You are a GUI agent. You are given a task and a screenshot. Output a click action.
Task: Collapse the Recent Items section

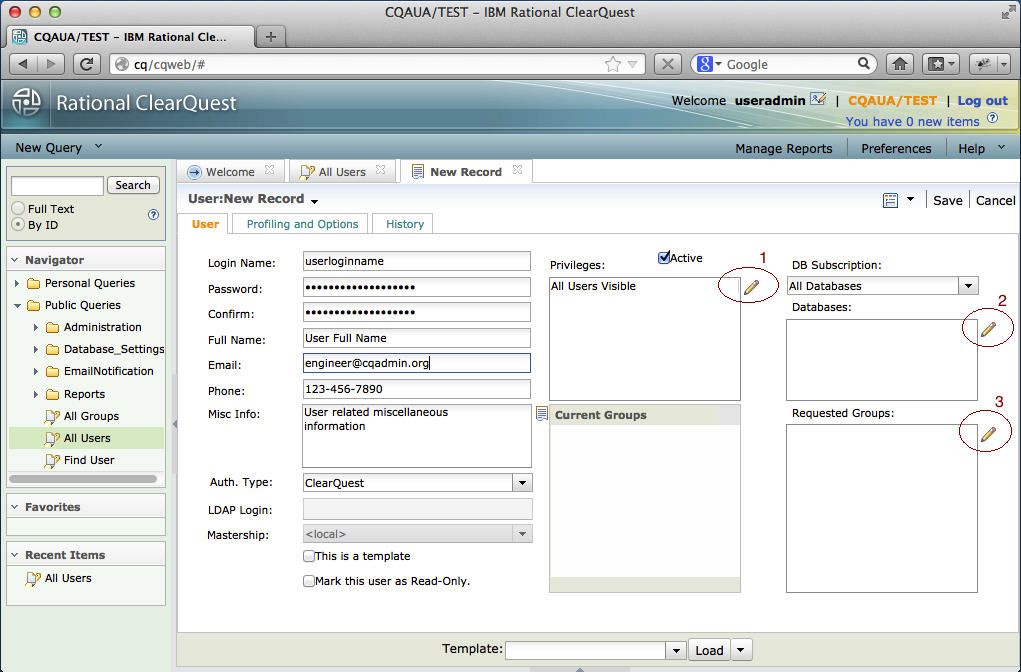14,555
